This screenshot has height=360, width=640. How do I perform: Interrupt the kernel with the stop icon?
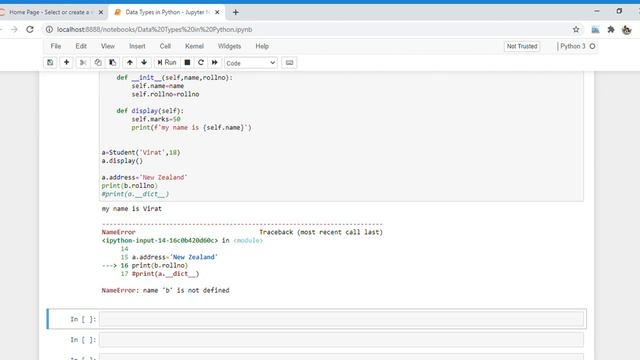[x=187, y=62]
